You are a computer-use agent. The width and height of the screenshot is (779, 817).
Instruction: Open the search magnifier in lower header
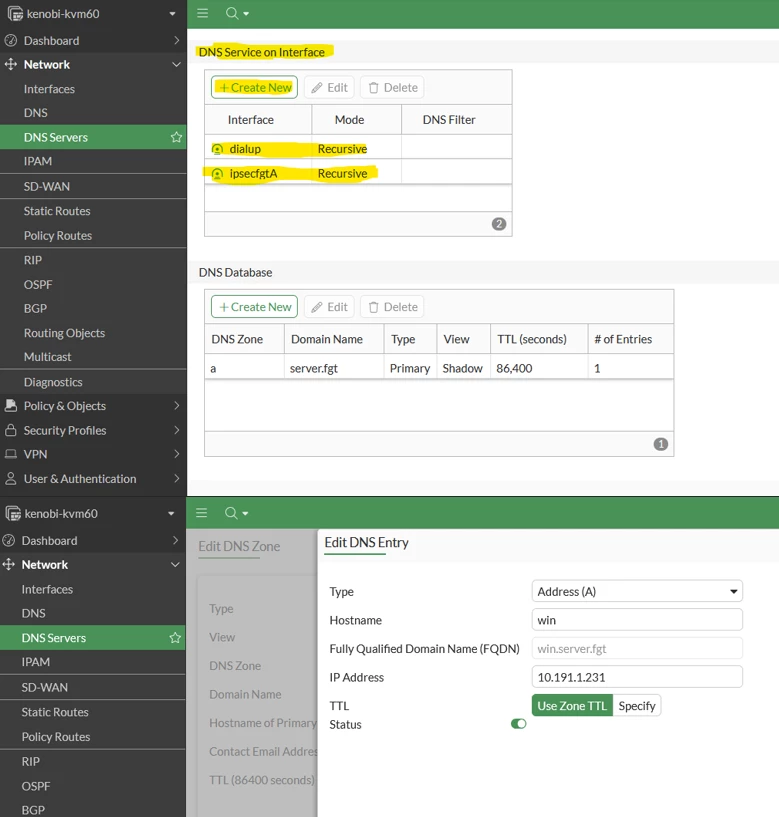[231, 513]
